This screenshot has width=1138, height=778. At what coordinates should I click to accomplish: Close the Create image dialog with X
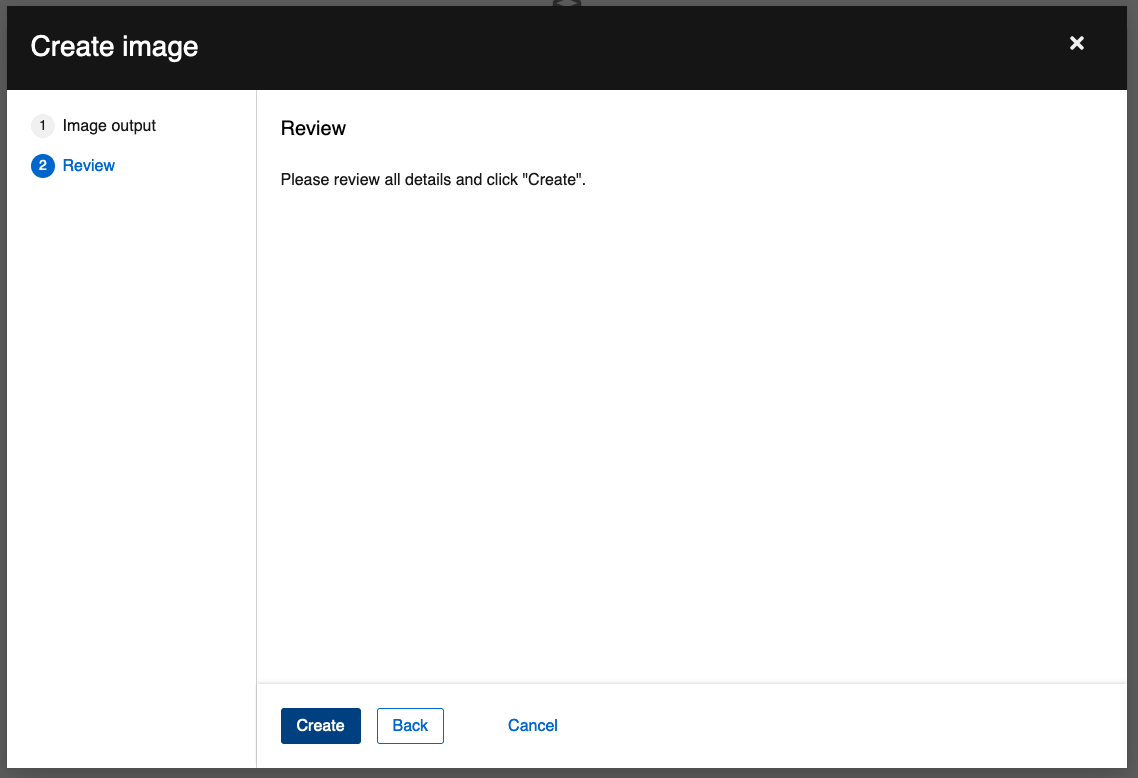1077,43
